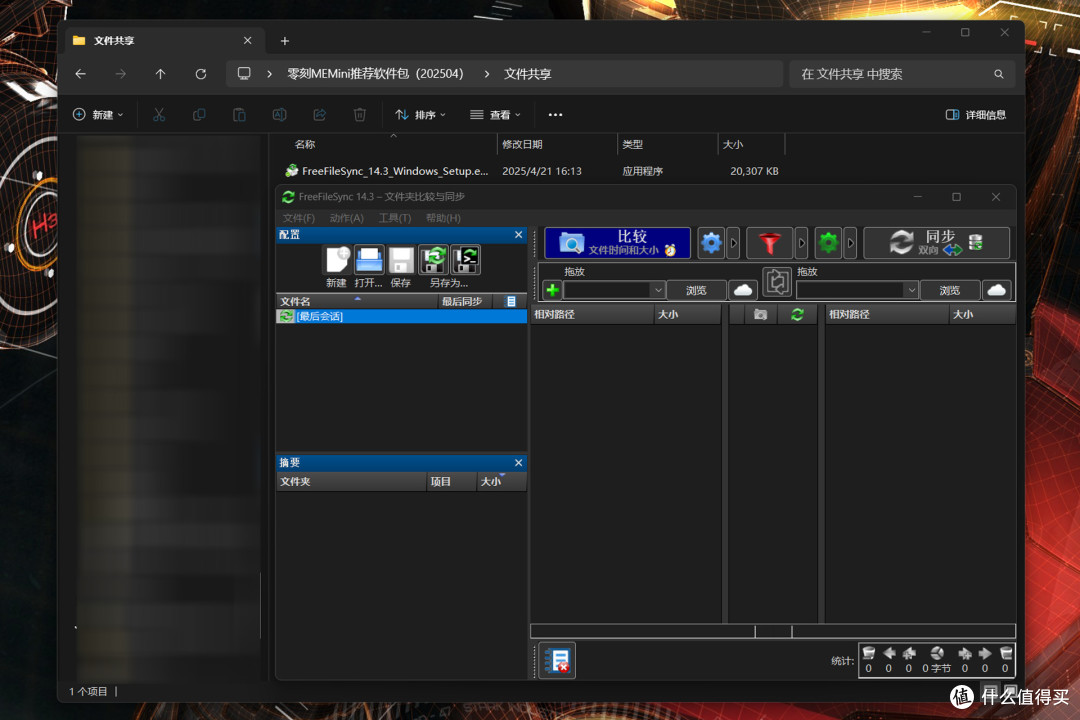Toggle the sync action view icon in middle column
Viewport: 1080px width, 720px height.
coord(797,314)
